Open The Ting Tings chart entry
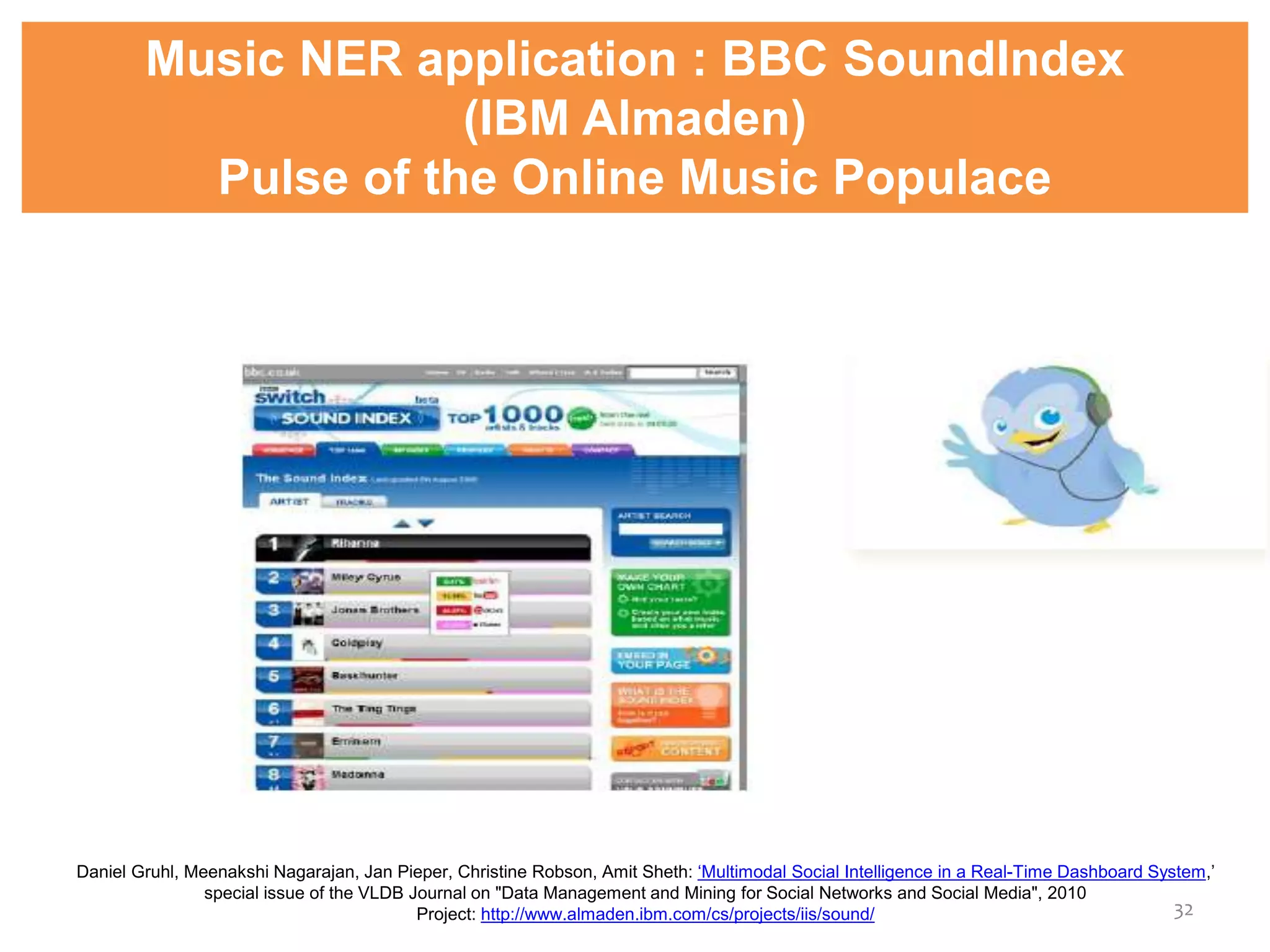The image size is (1270, 952). 423,713
